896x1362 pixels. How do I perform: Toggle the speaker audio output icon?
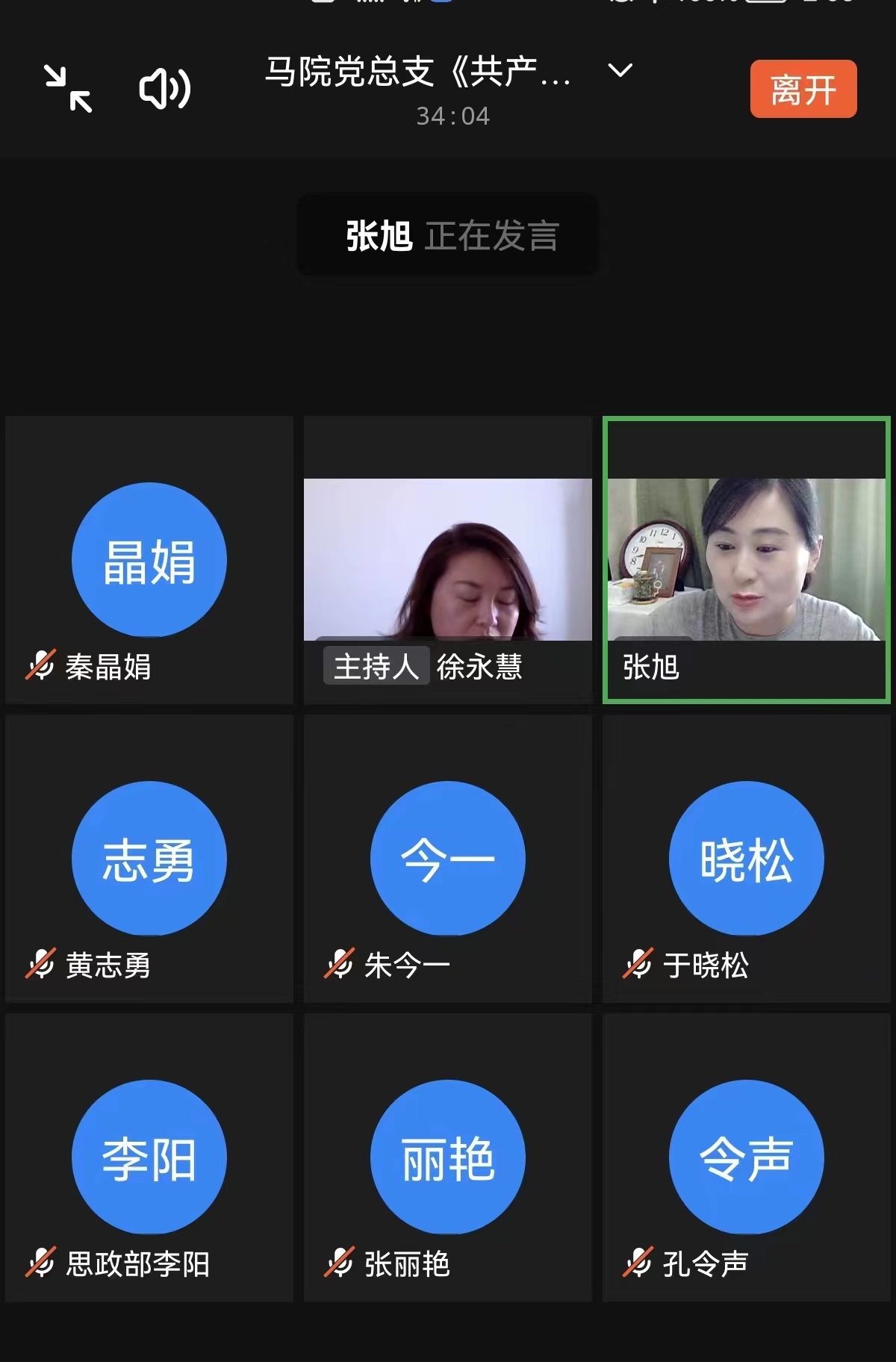pos(165,89)
